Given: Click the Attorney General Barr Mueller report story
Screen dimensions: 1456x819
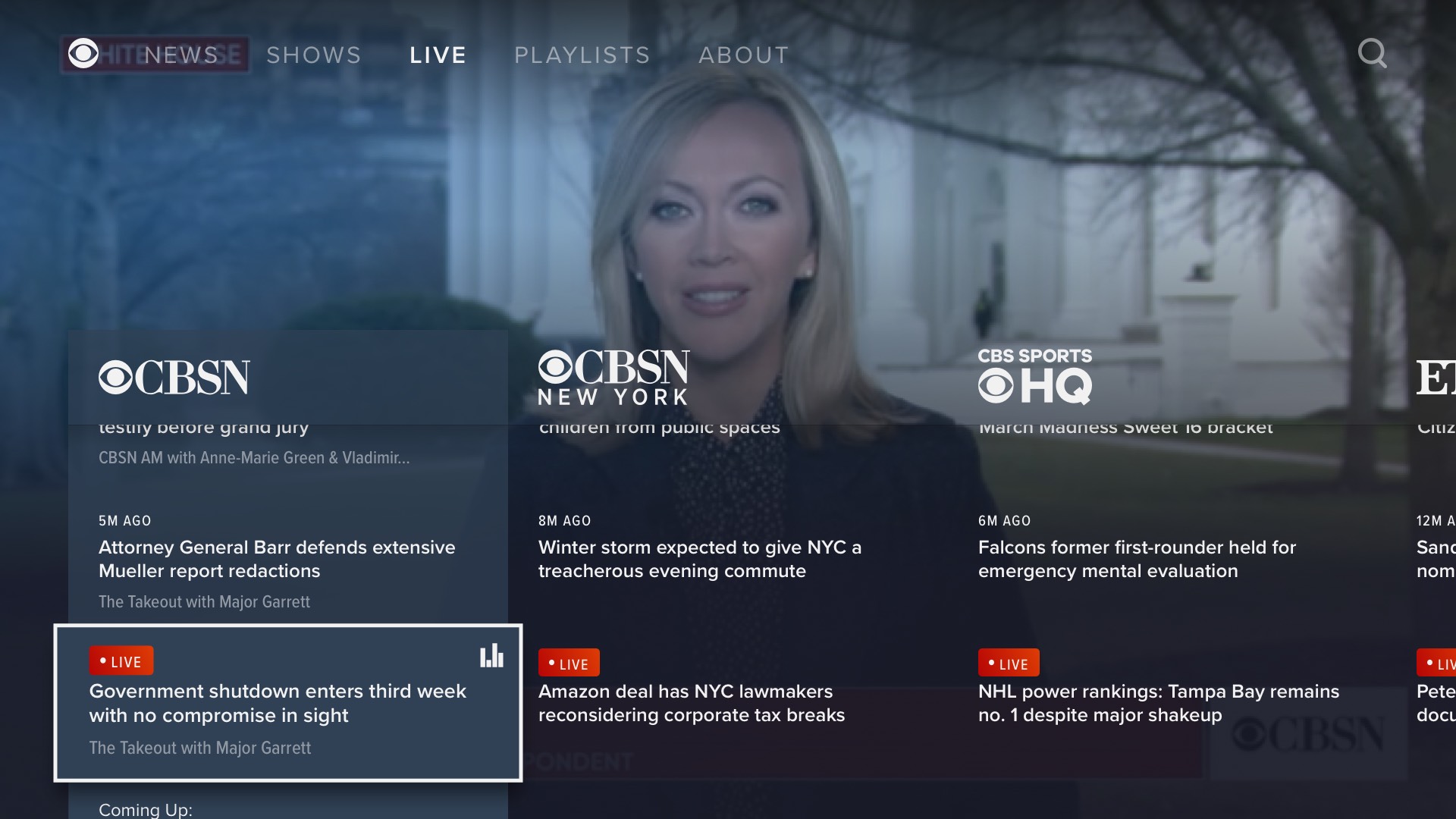Looking at the screenshot, I should tap(277, 559).
